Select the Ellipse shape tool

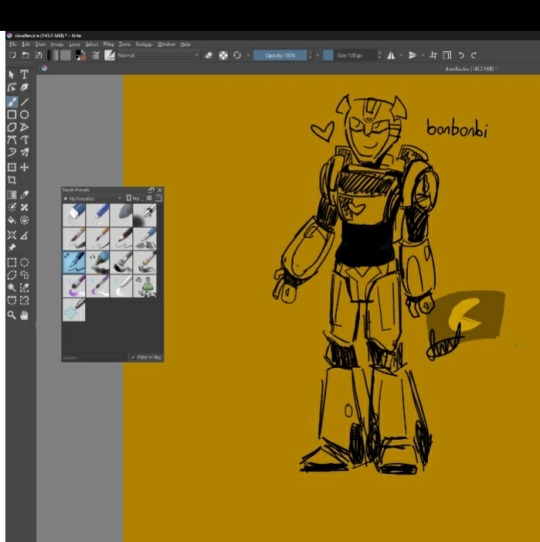24,114
